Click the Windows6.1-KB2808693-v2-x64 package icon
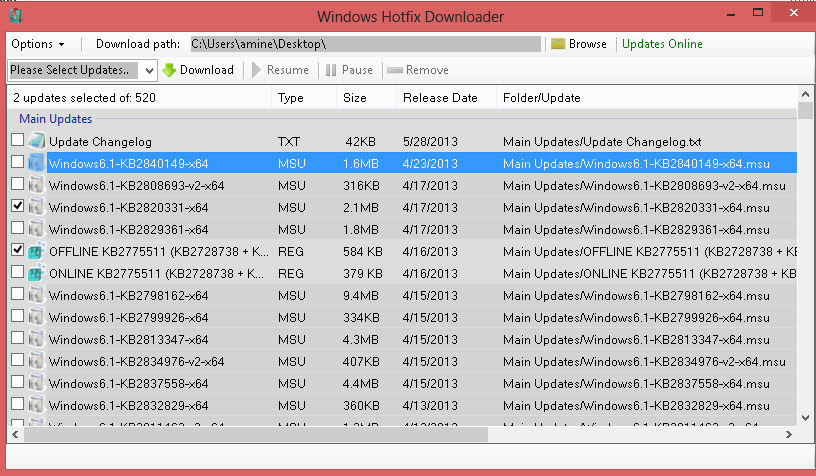 tap(37, 186)
